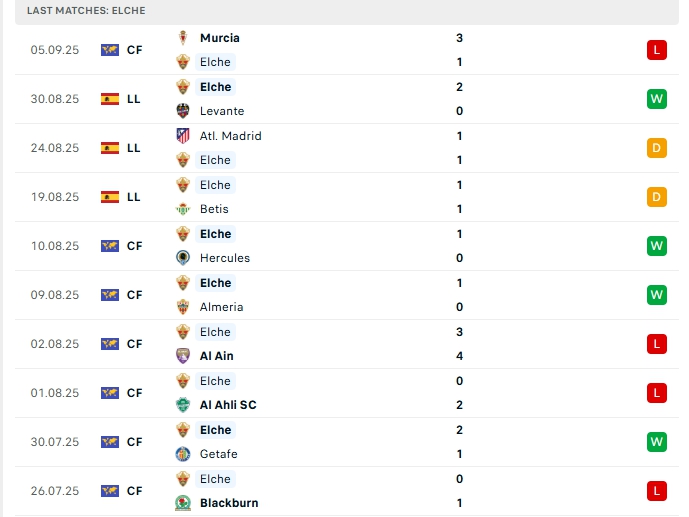Select the Last Matches: Elche header

click(86, 10)
